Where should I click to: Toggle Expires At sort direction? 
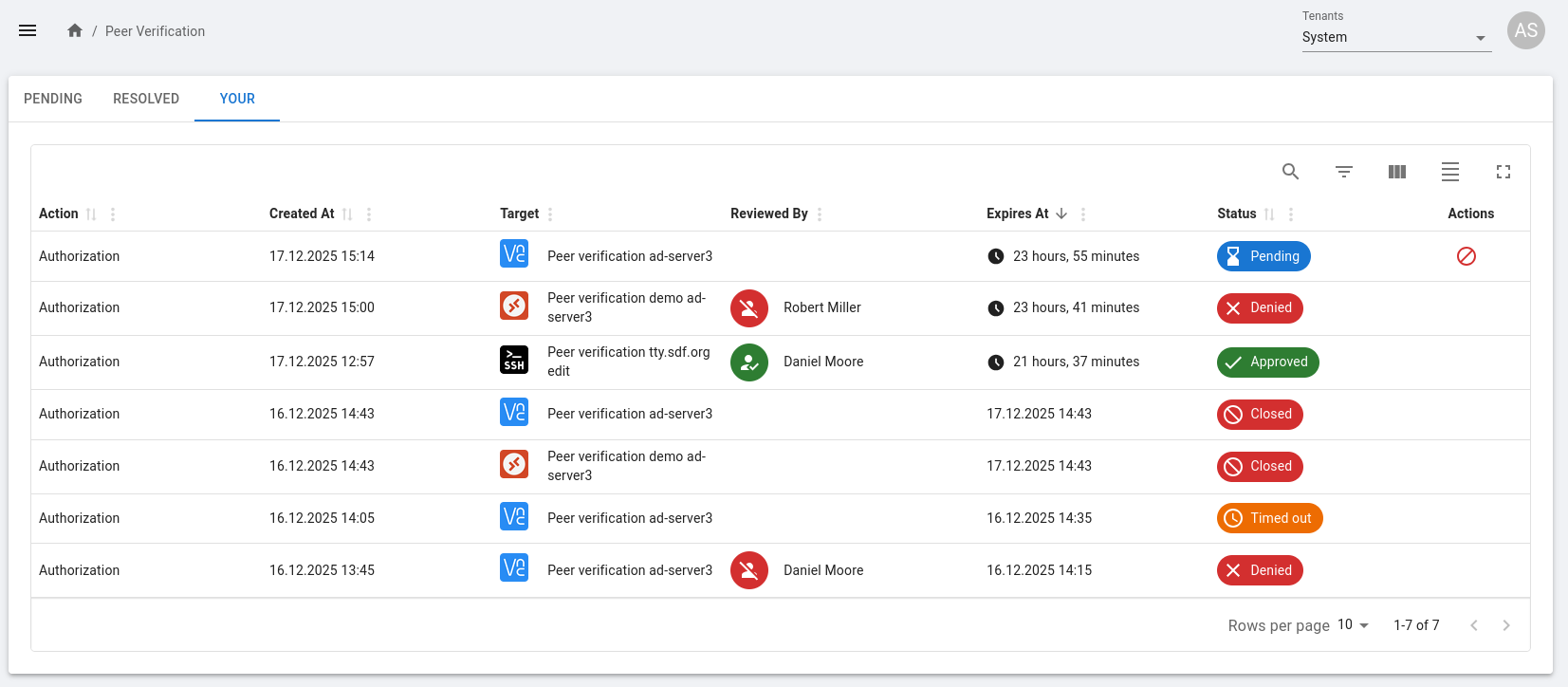pyautogui.click(x=1061, y=214)
